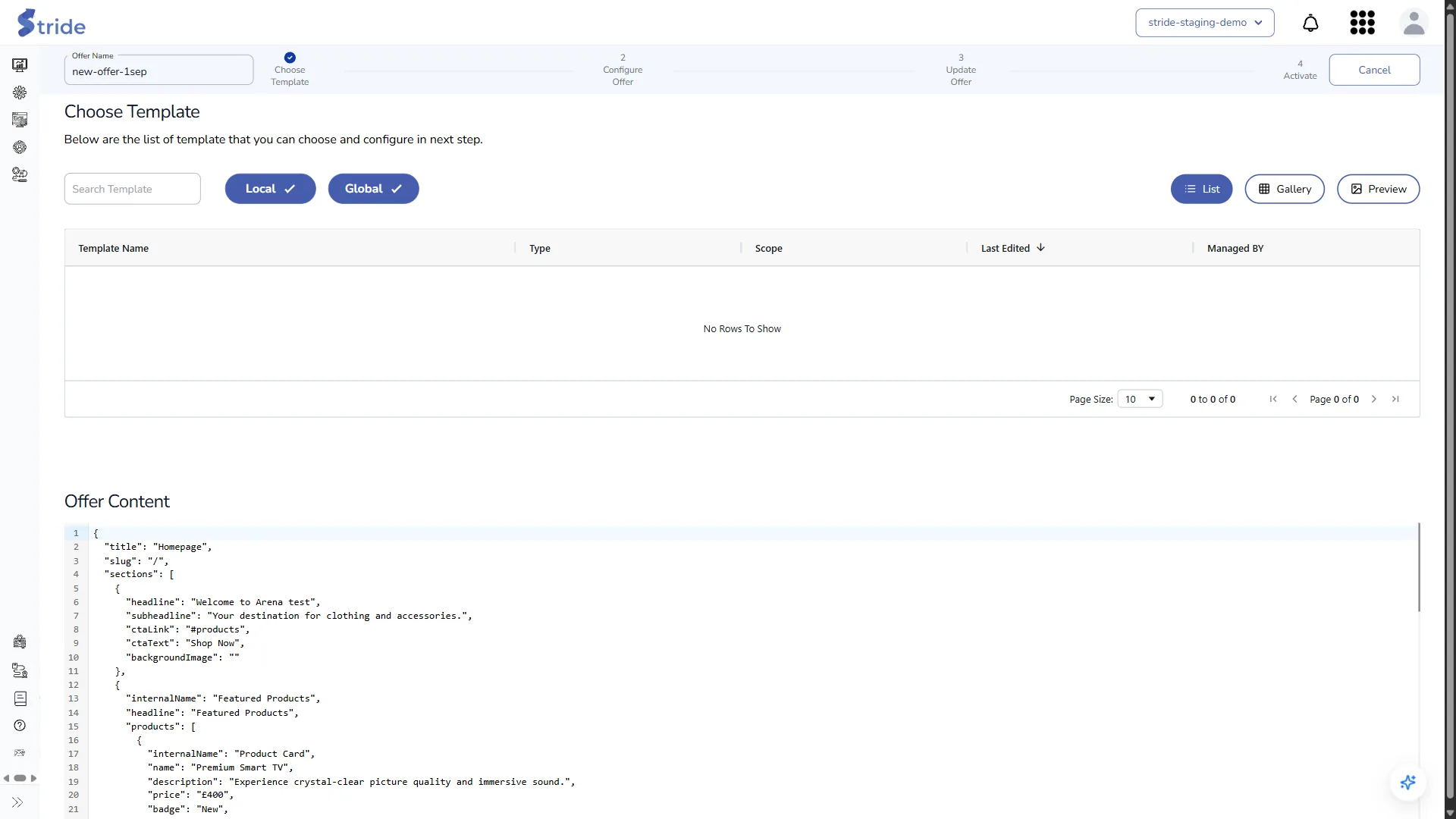Click the "badge": "New" line
Image resolution: width=1456 pixels, height=819 pixels.
point(187,809)
